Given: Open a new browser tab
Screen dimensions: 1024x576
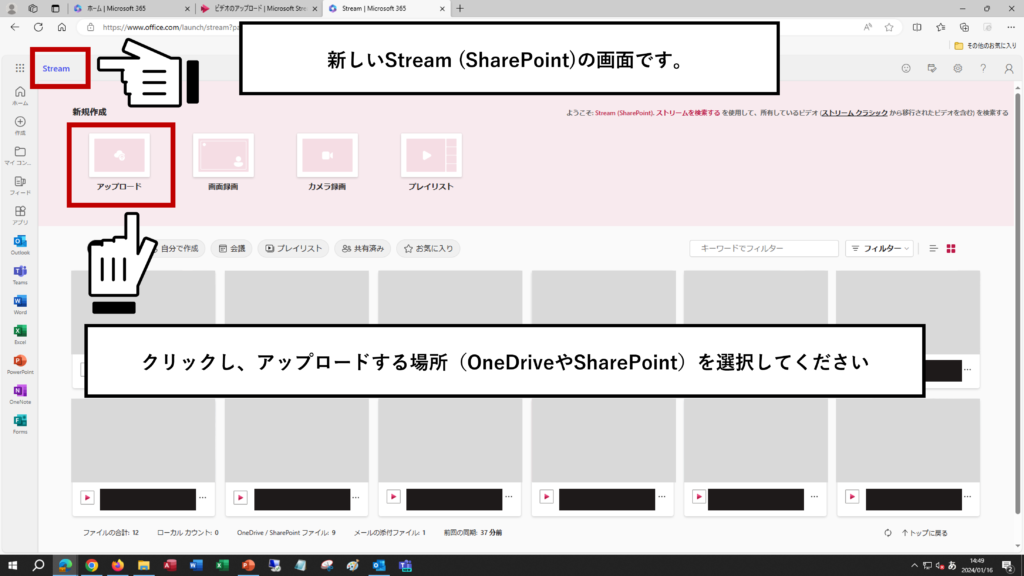Looking at the screenshot, I should click(x=460, y=8).
